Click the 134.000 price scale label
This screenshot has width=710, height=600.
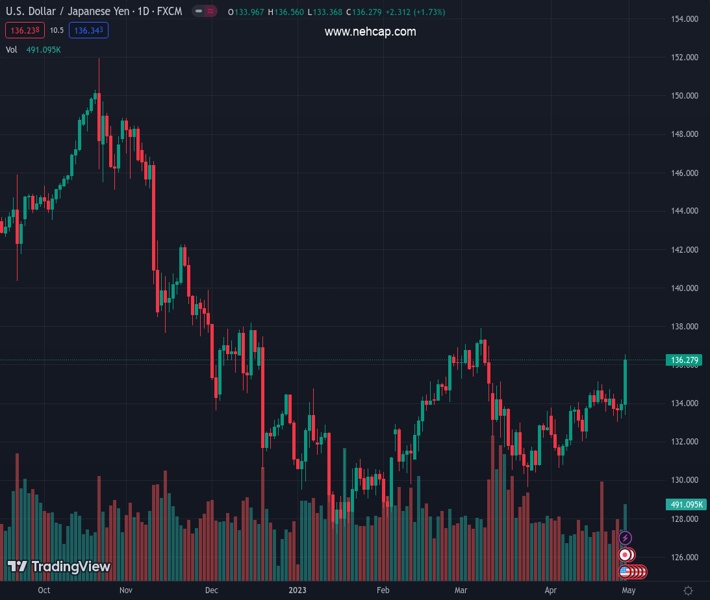point(685,403)
